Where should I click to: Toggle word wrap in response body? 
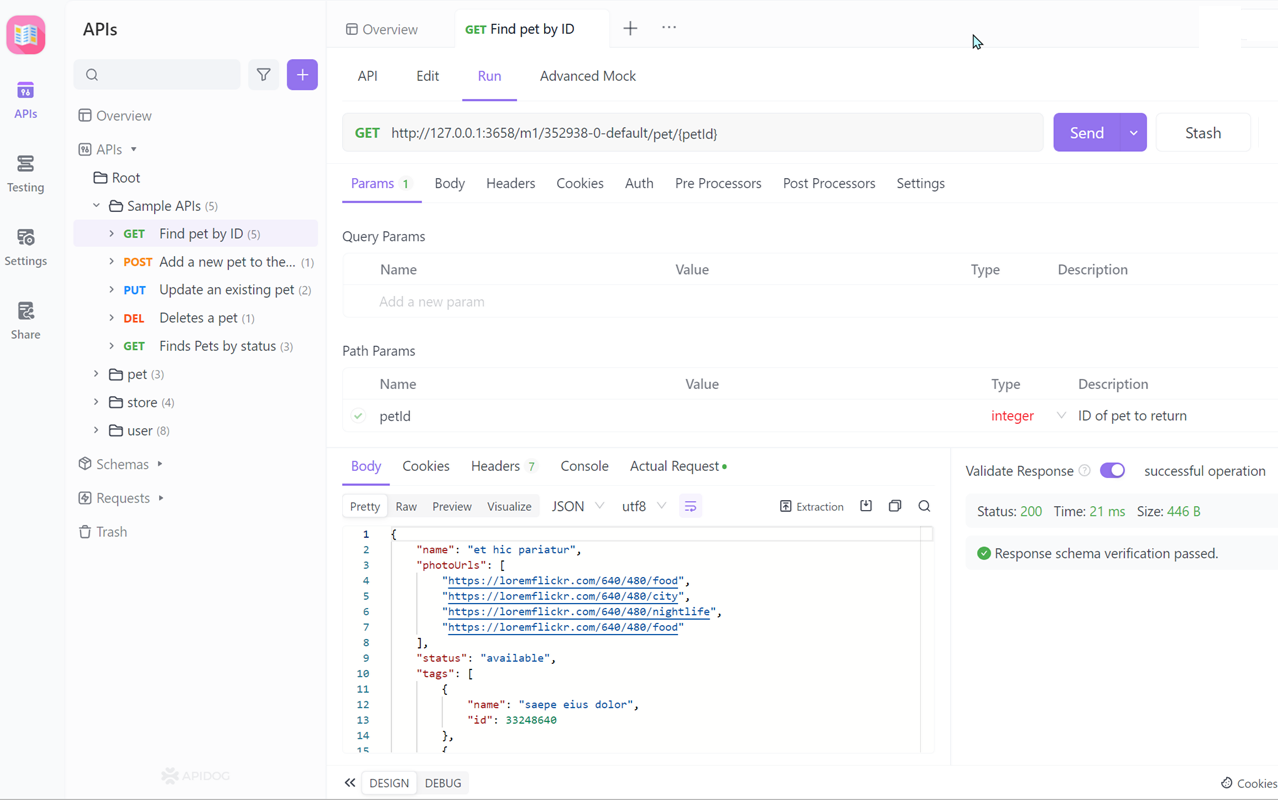coord(690,507)
